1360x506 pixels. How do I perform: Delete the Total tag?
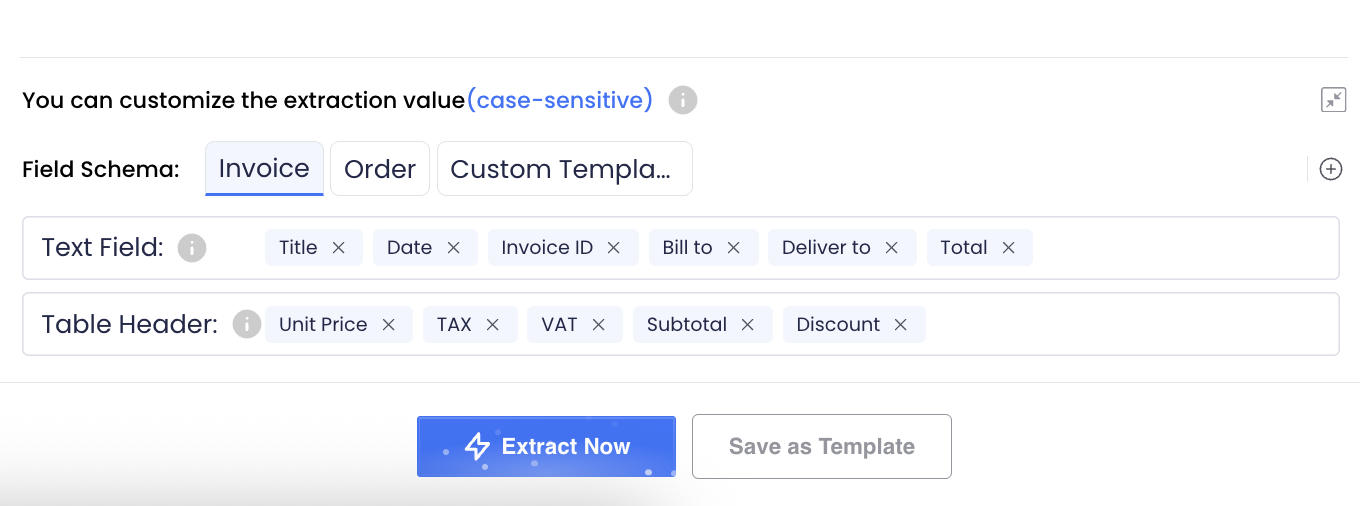coord(1009,248)
